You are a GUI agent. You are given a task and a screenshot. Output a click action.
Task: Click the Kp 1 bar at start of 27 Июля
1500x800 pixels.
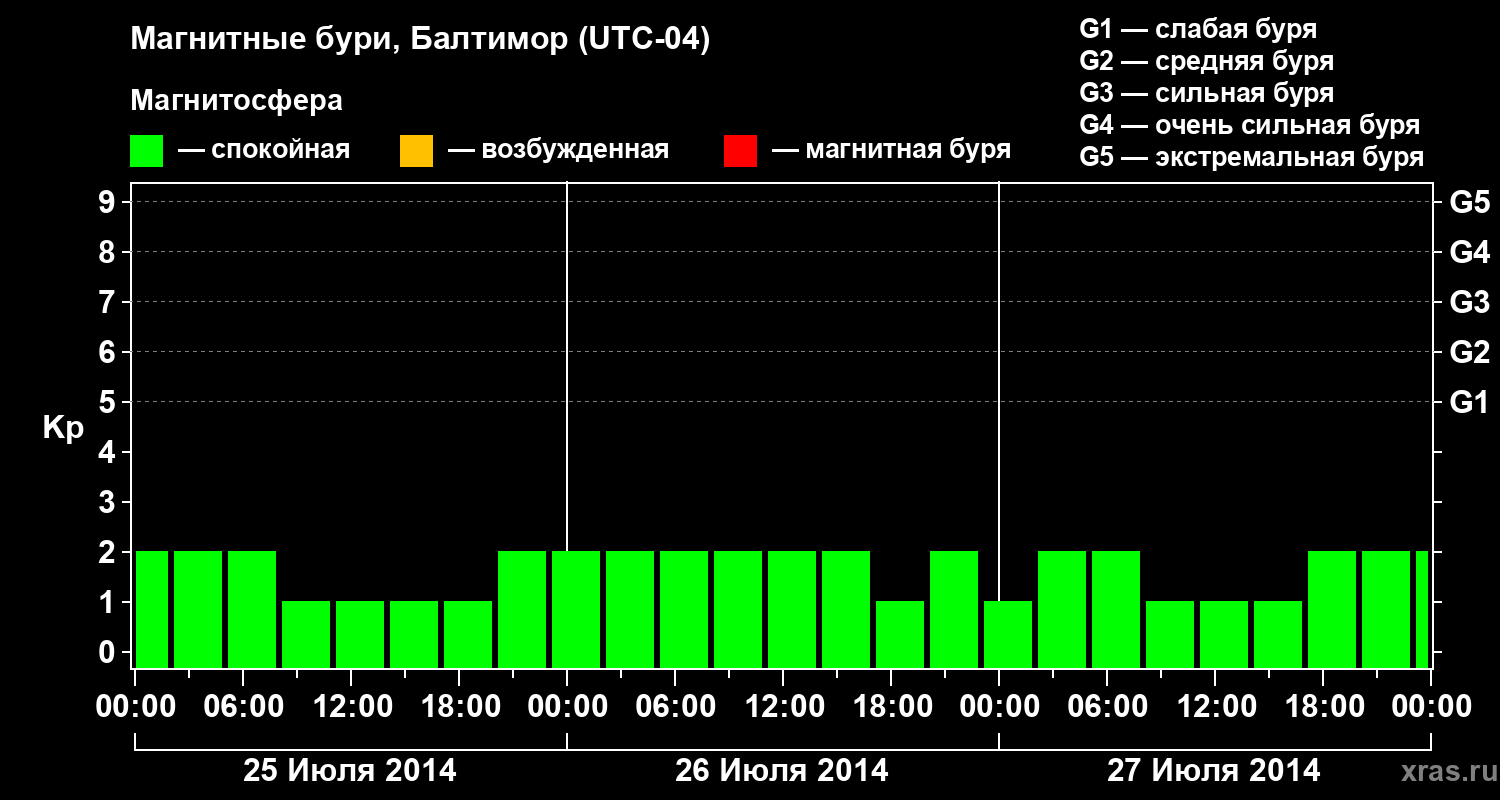[x=1008, y=634]
